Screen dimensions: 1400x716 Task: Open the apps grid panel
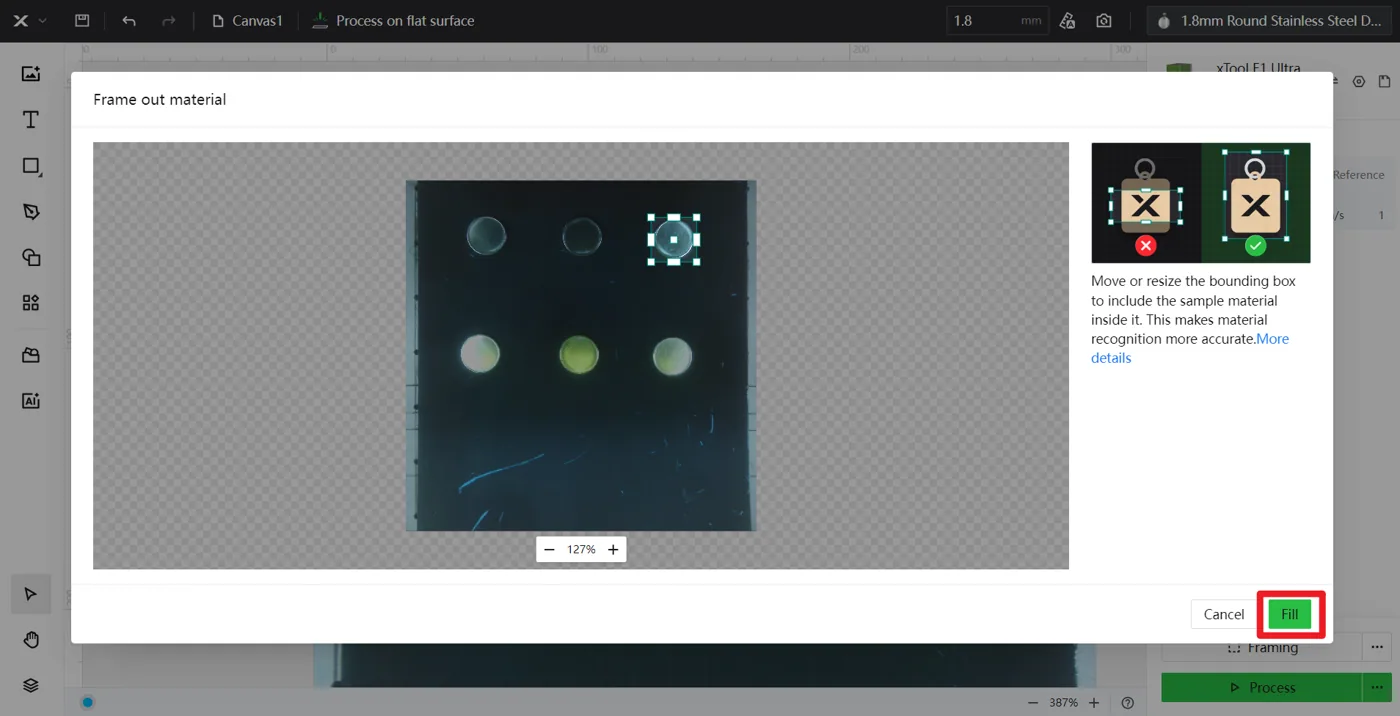coord(31,303)
